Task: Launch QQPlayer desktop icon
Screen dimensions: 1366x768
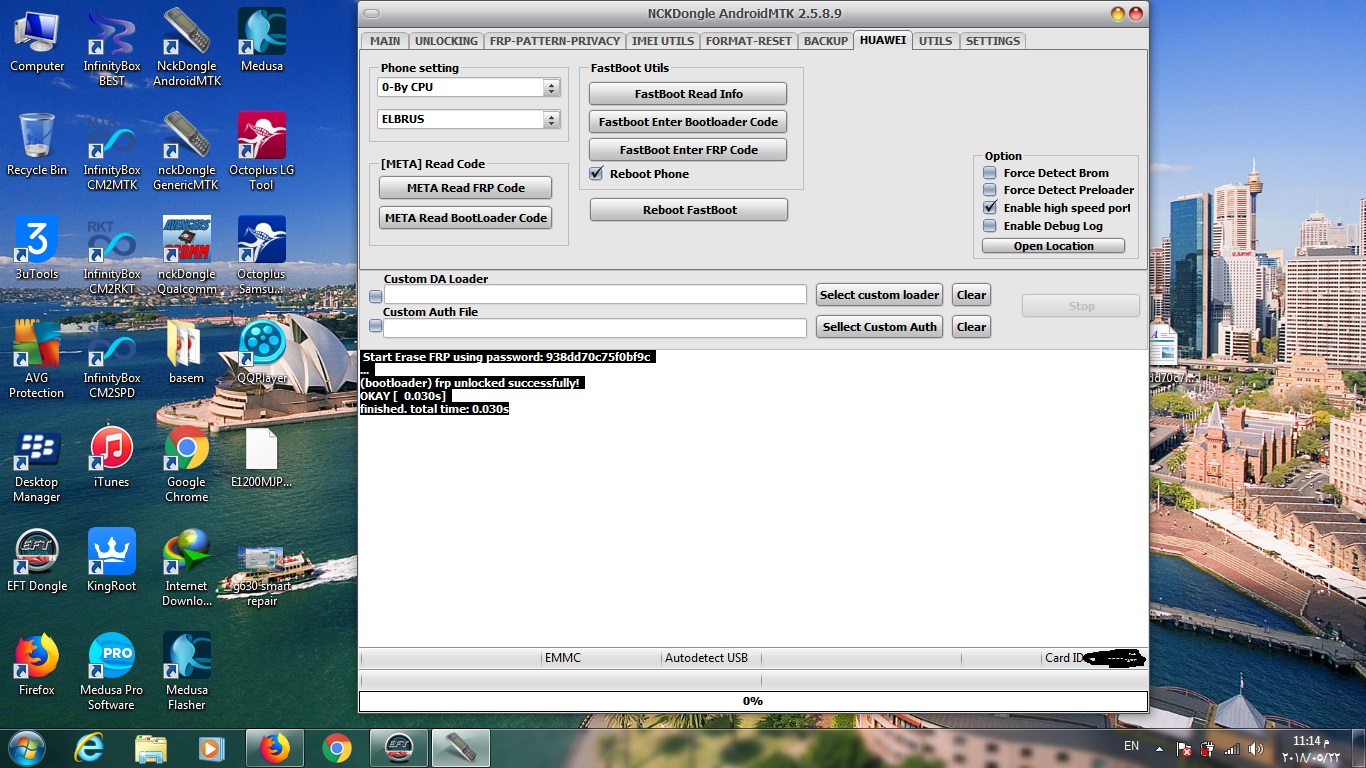Action: pos(262,352)
